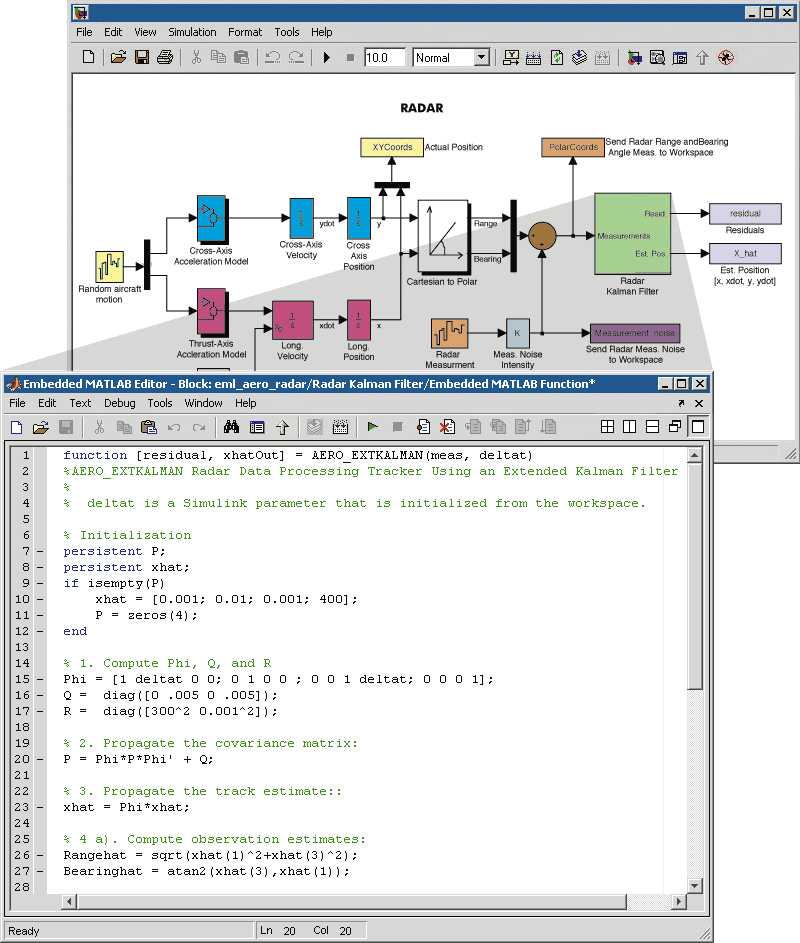Click the Print icon in Simulink toolbar
This screenshot has height=943, width=800.
(165, 58)
